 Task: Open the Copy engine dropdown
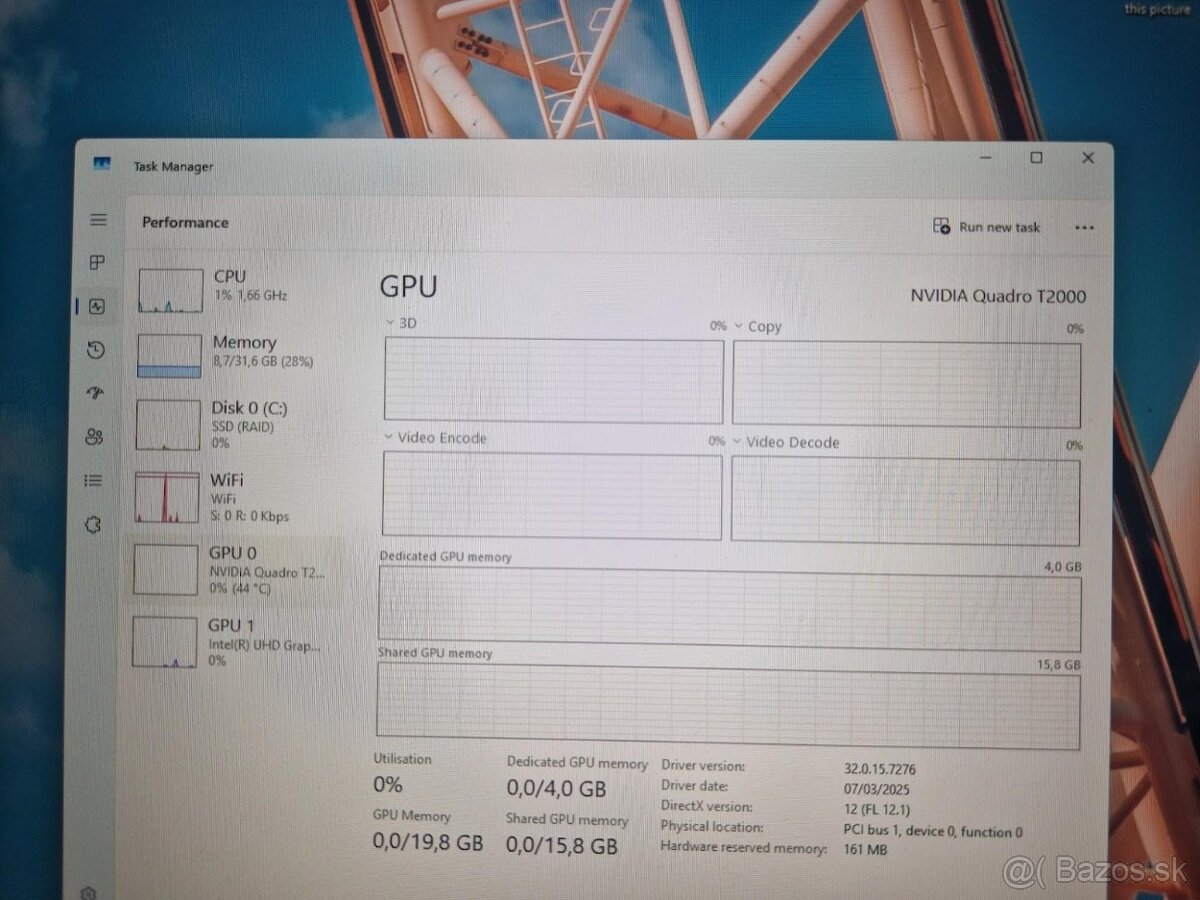point(737,326)
